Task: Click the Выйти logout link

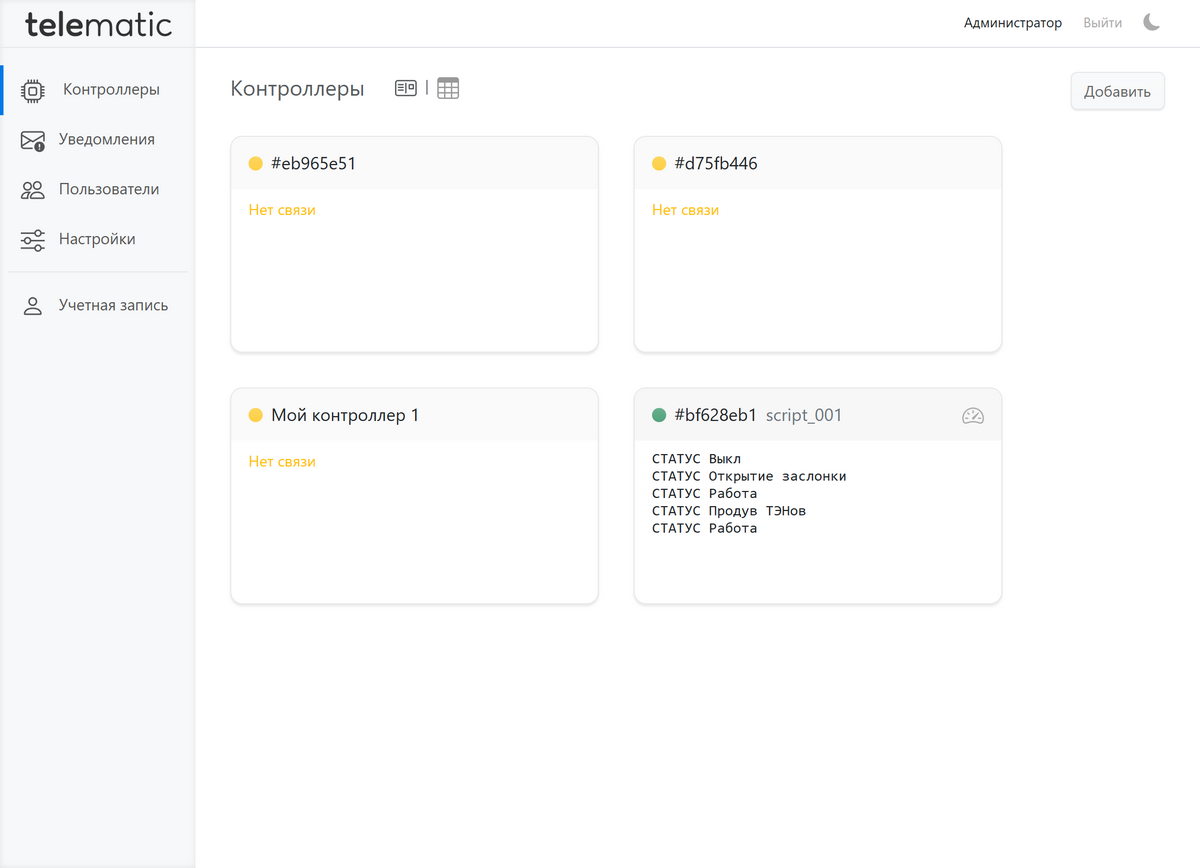Action: tap(1102, 23)
